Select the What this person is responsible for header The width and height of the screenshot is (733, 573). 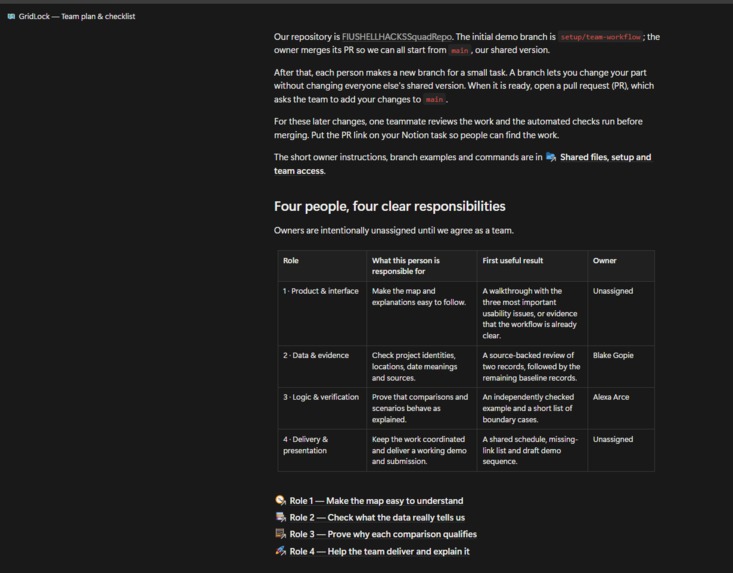click(422, 266)
